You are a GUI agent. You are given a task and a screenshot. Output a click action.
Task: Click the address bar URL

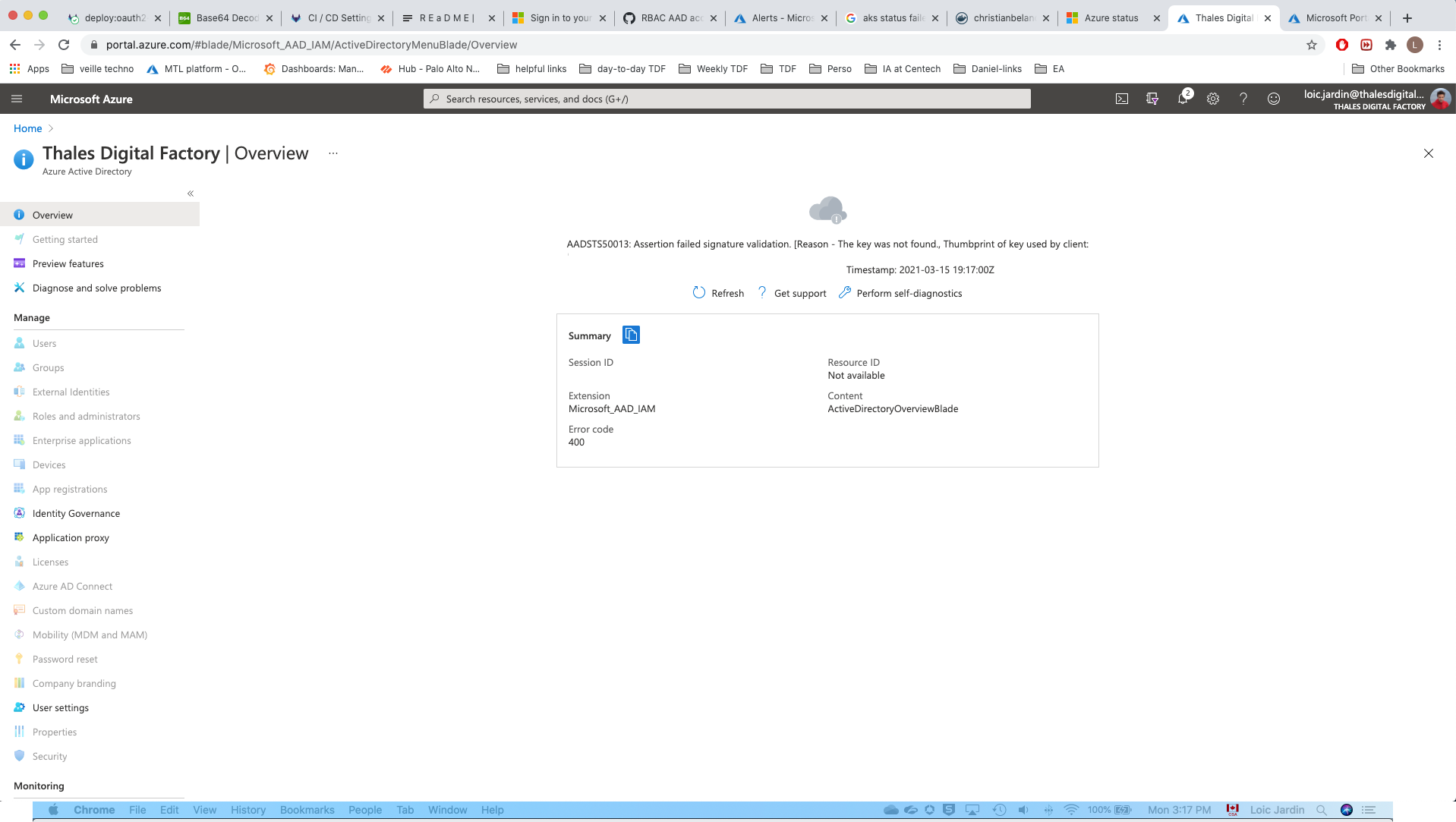311,45
